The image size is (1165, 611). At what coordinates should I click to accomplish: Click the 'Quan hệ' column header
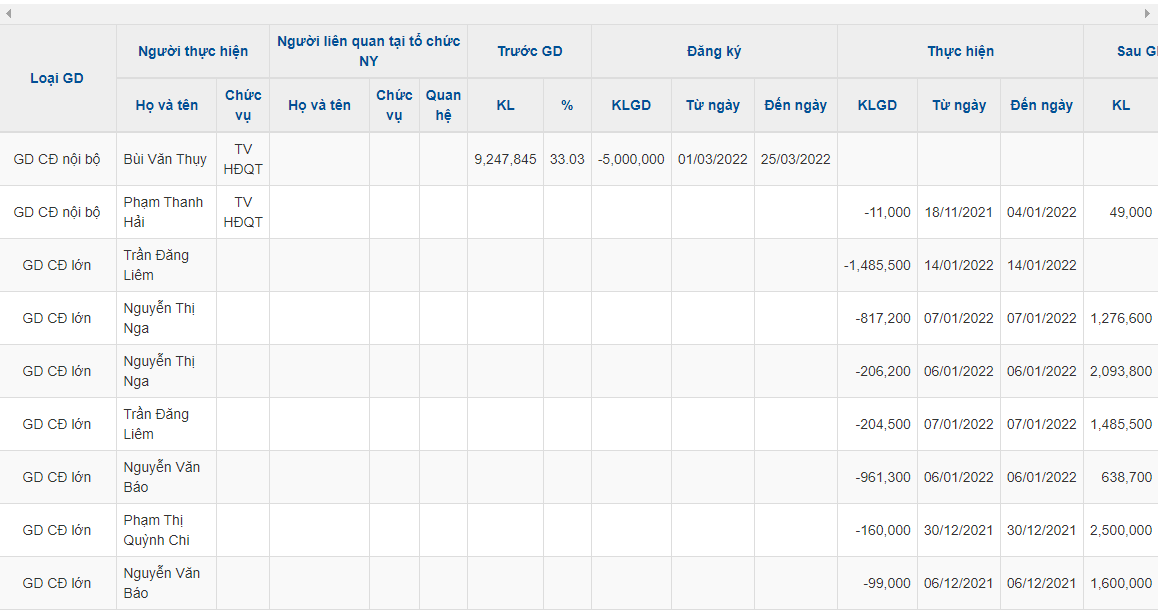point(443,105)
